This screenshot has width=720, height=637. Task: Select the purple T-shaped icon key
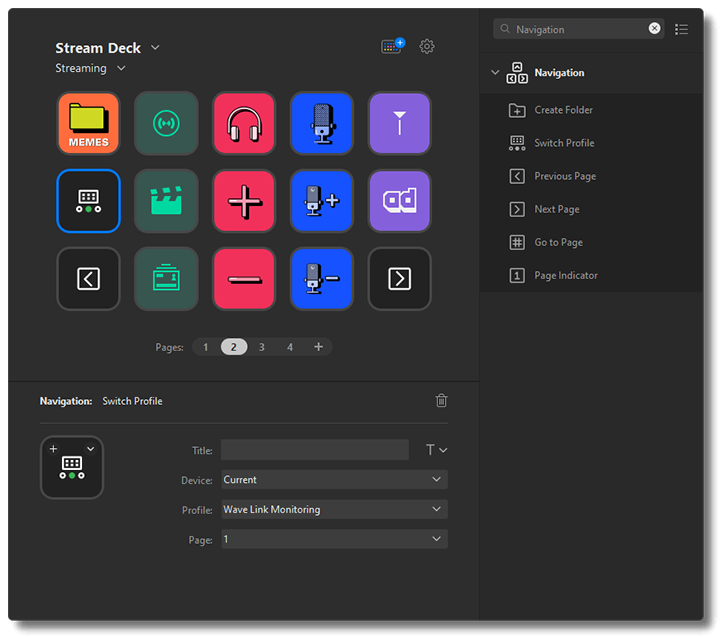[399, 123]
